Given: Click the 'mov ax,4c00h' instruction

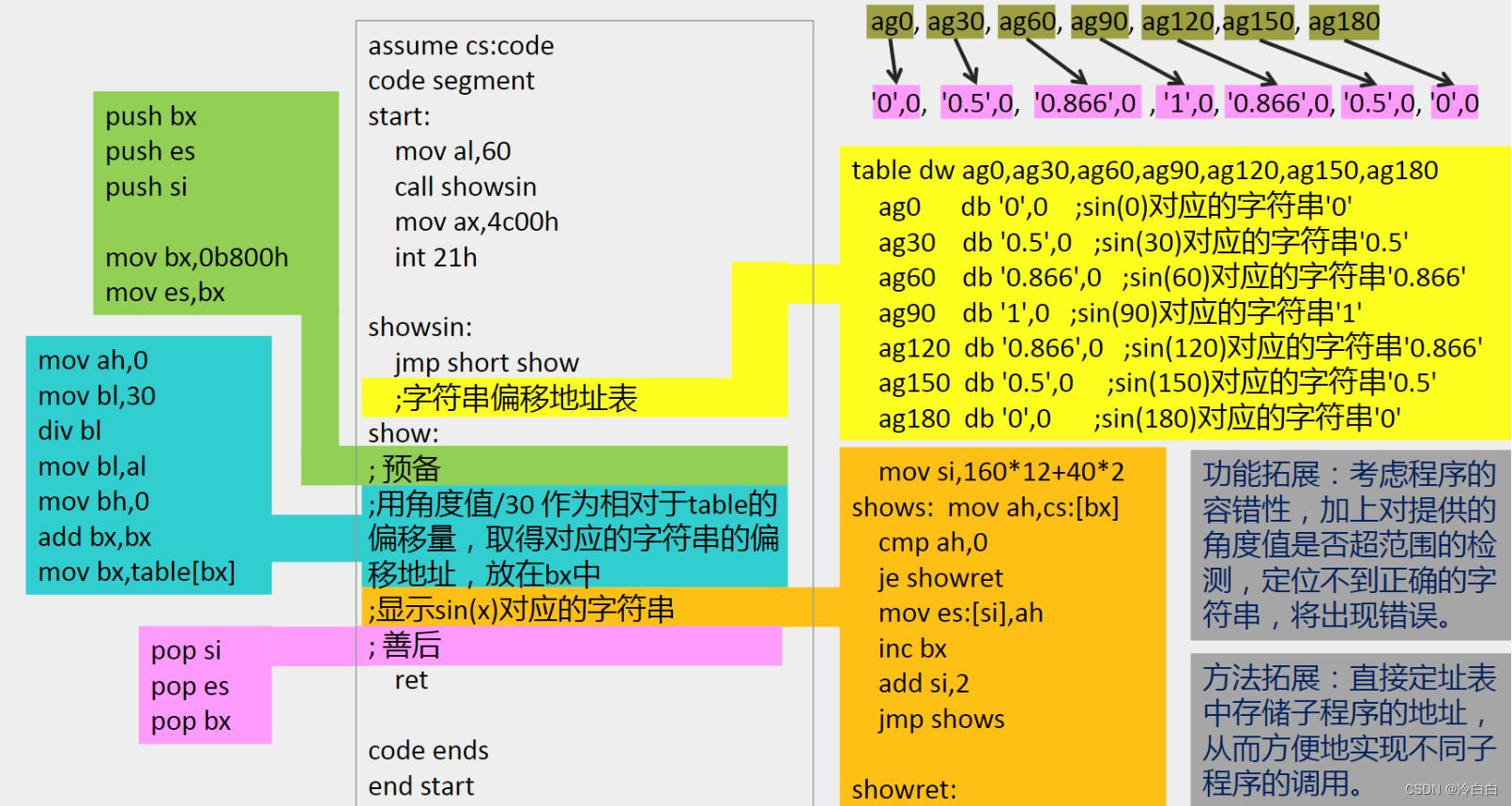Looking at the screenshot, I should (476, 222).
